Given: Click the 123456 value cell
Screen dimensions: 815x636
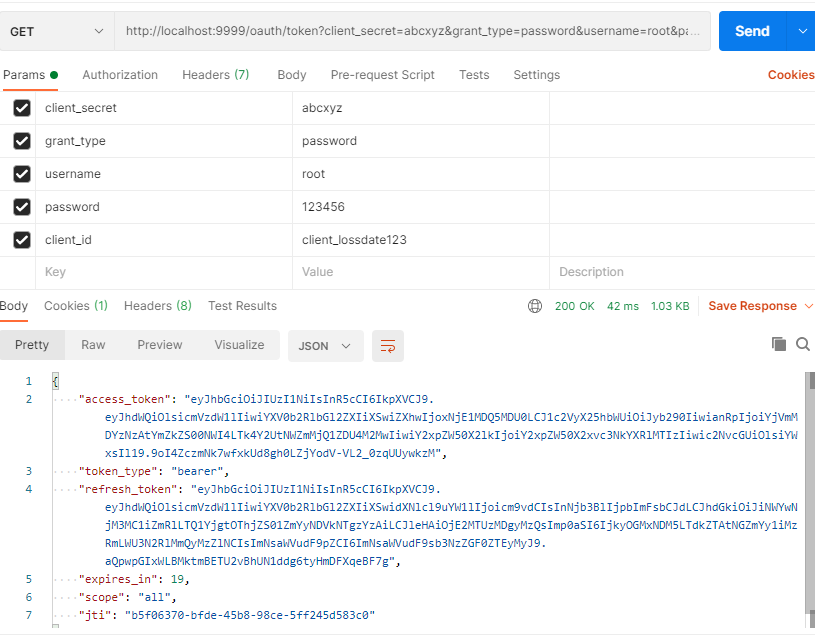Looking at the screenshot, I should pos(420,207).
